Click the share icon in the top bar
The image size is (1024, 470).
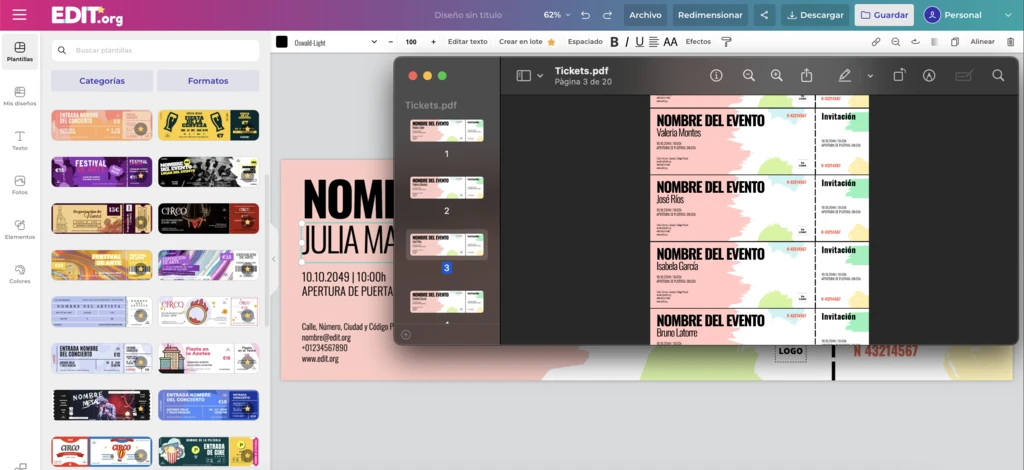[765, 15]
